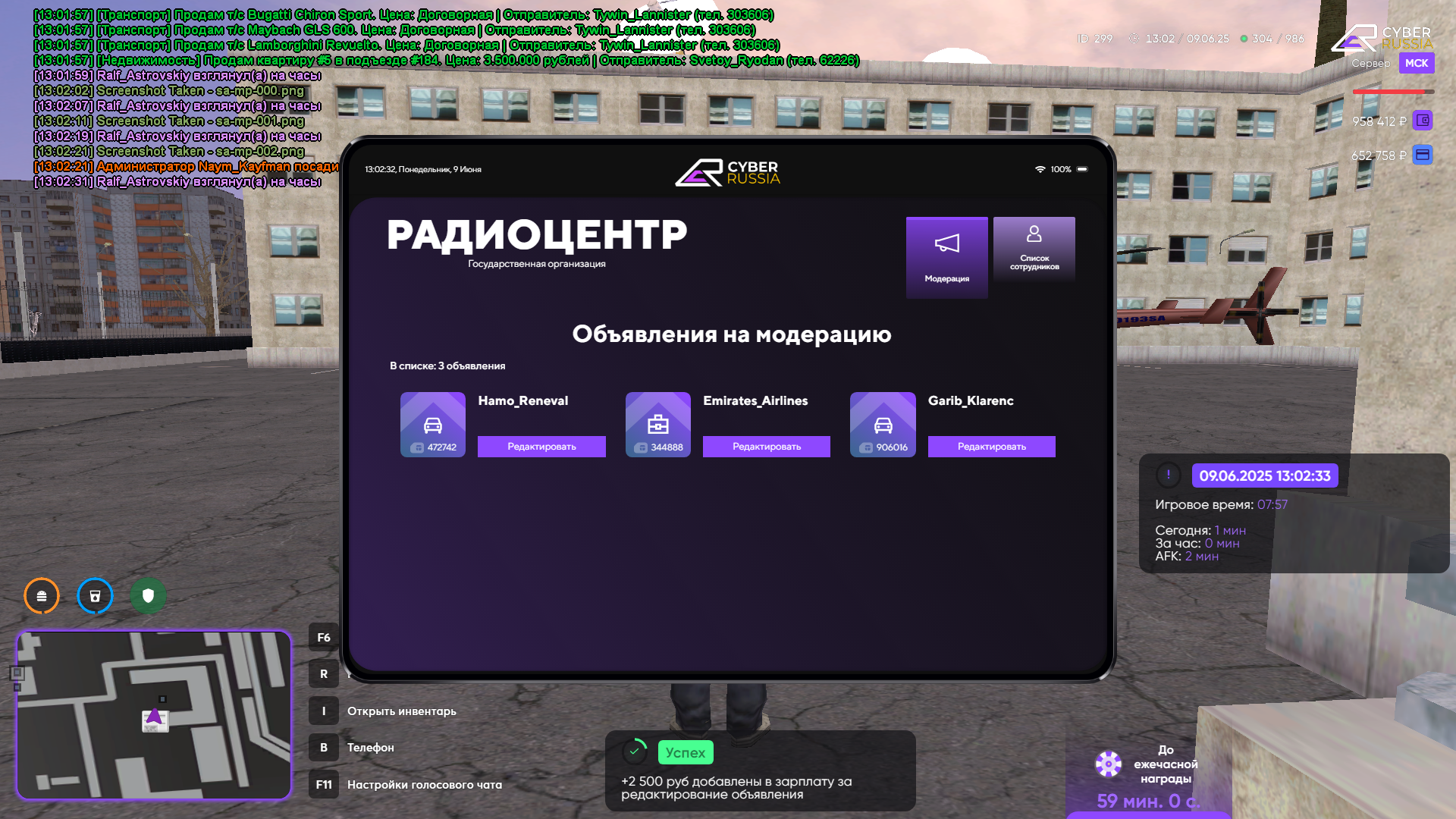Open Телефон via B hotkey
Image resolution: width=1456 pixels, height=819 pixels.
coord(324,748)
